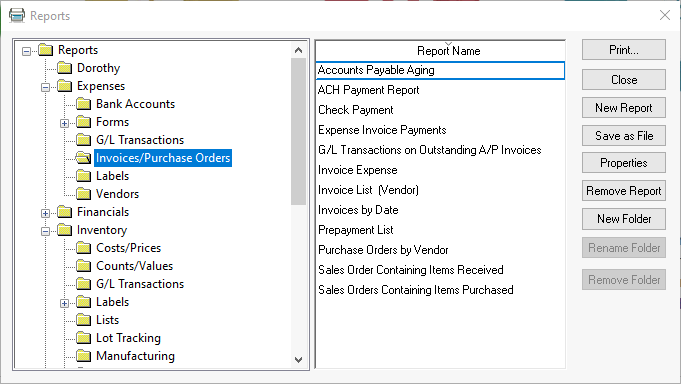Click the Reports printer icon in title bar

click(17, 16)
